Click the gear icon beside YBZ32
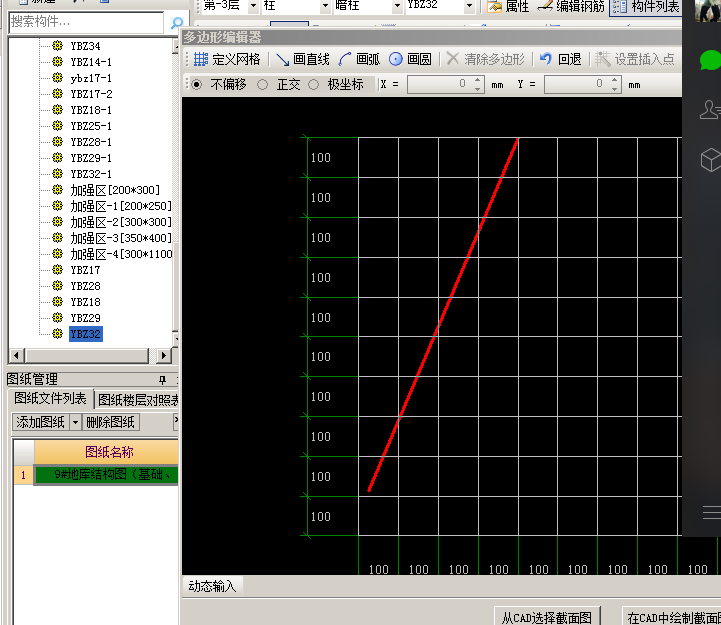This screenshot has width=721, height=625. pos(57,333)
